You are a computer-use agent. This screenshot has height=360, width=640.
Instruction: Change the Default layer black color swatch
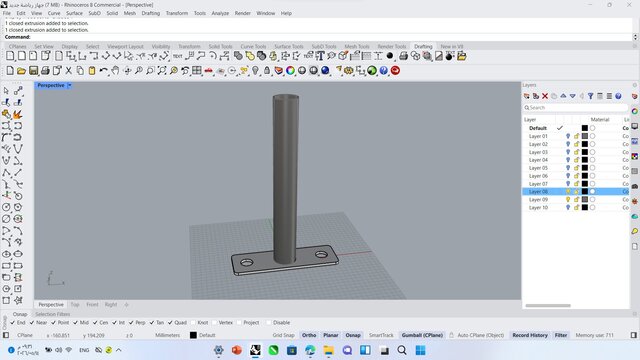[x=585, y=128]
